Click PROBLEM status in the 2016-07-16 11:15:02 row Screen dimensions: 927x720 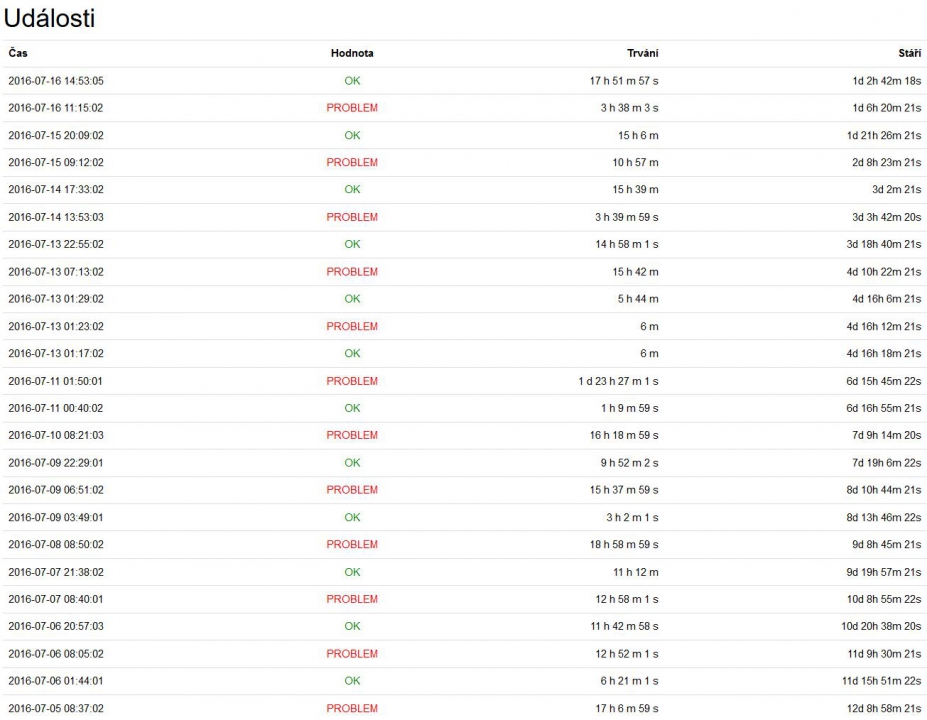click(x=352, y=108)
